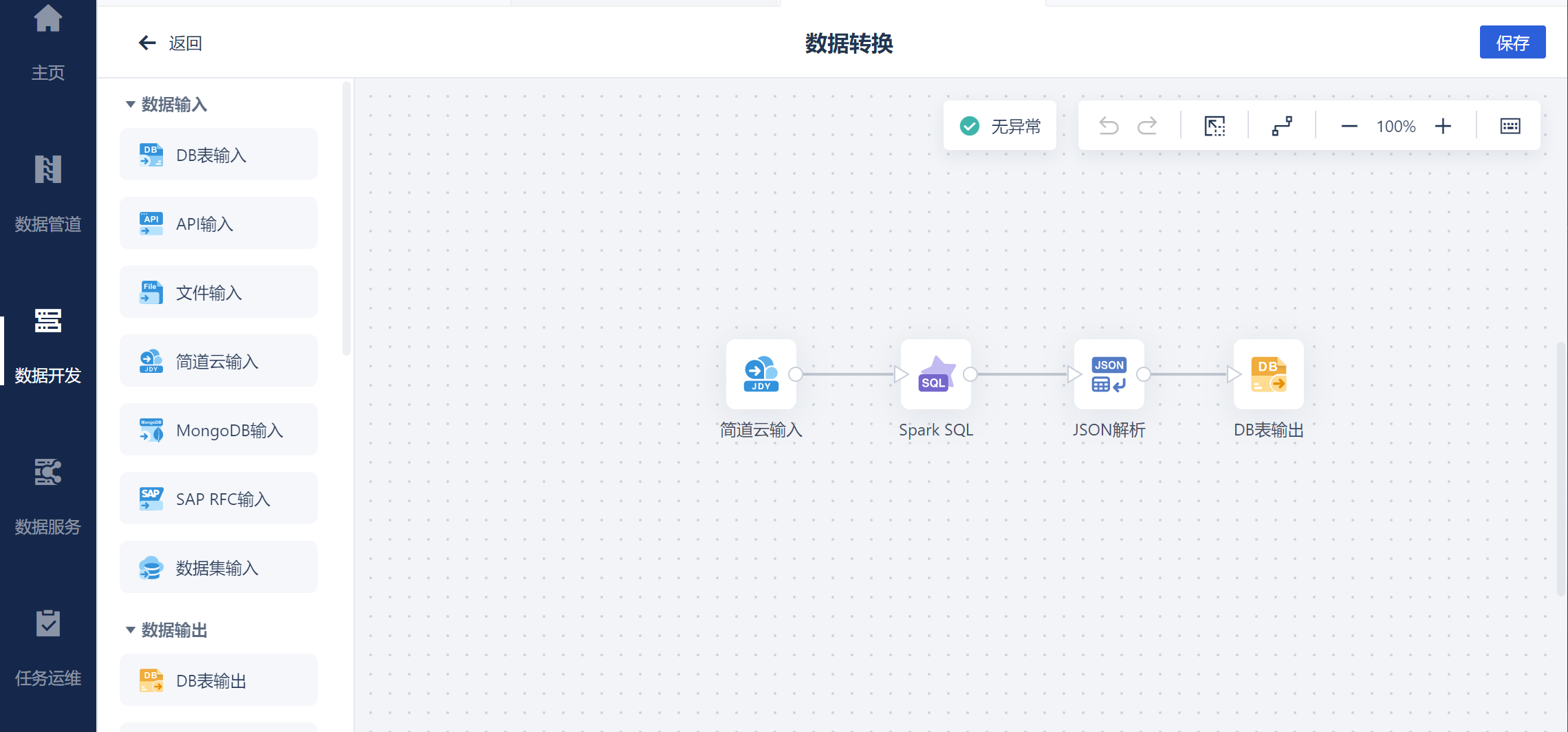
Task: Click the DB表输入 icon in palette
Action: (151, 155)
